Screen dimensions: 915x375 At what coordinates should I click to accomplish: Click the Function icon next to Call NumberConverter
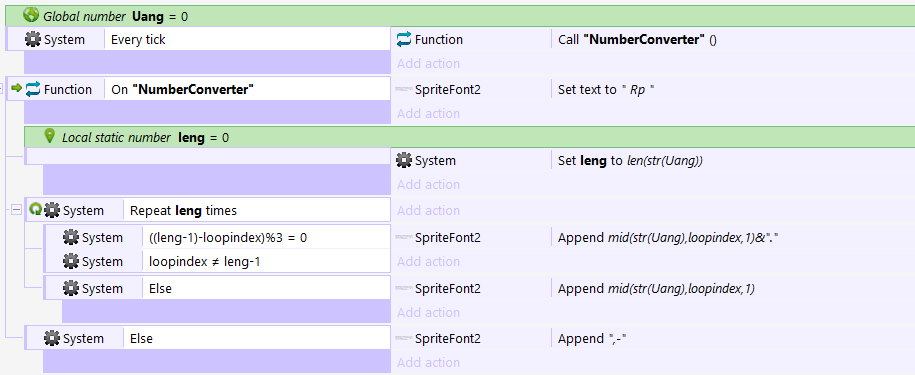[x=404, y=40]
